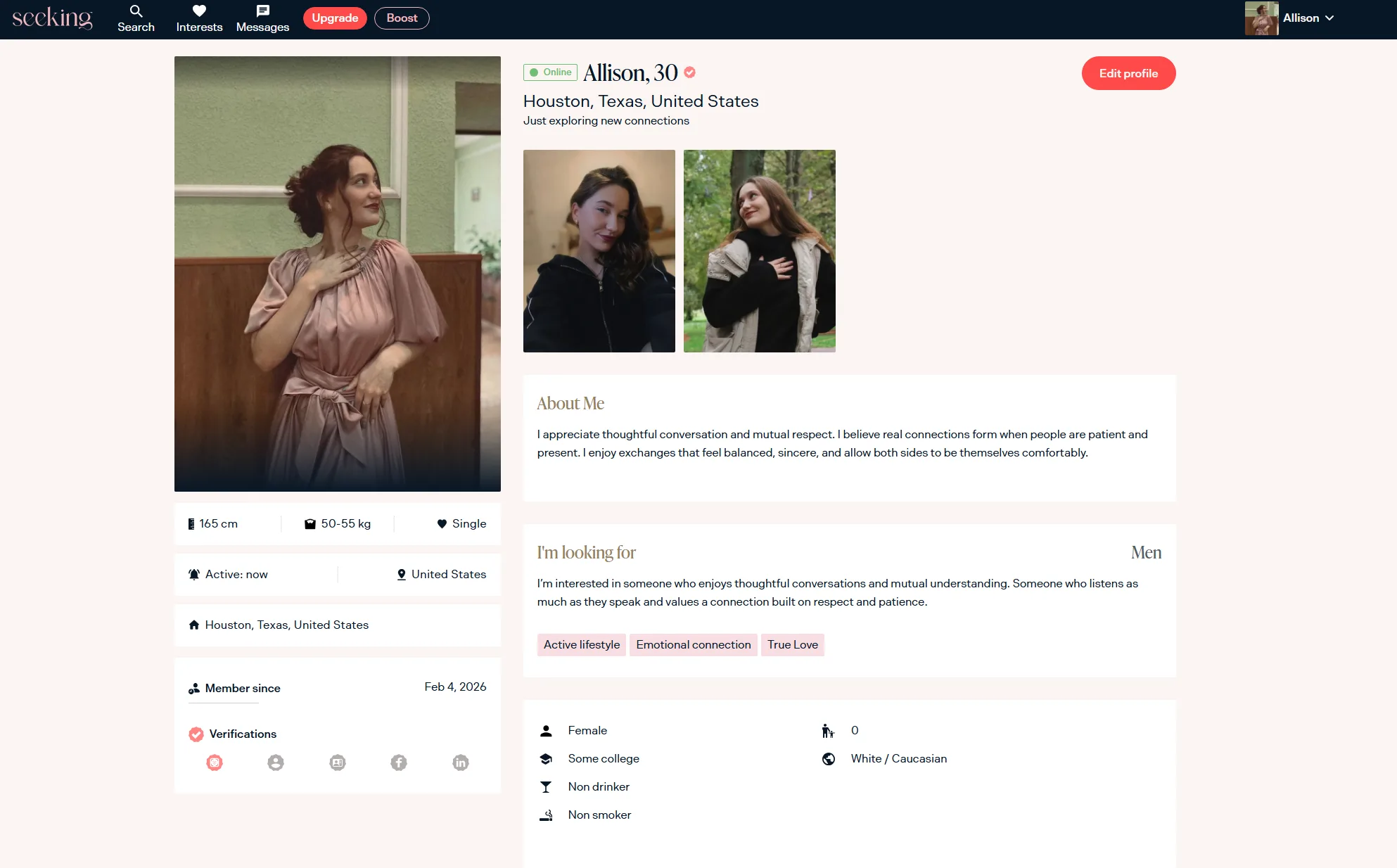Screen dimensions: 1397x868
Task: Click the ID card verification badge
Action: [338, 762]
